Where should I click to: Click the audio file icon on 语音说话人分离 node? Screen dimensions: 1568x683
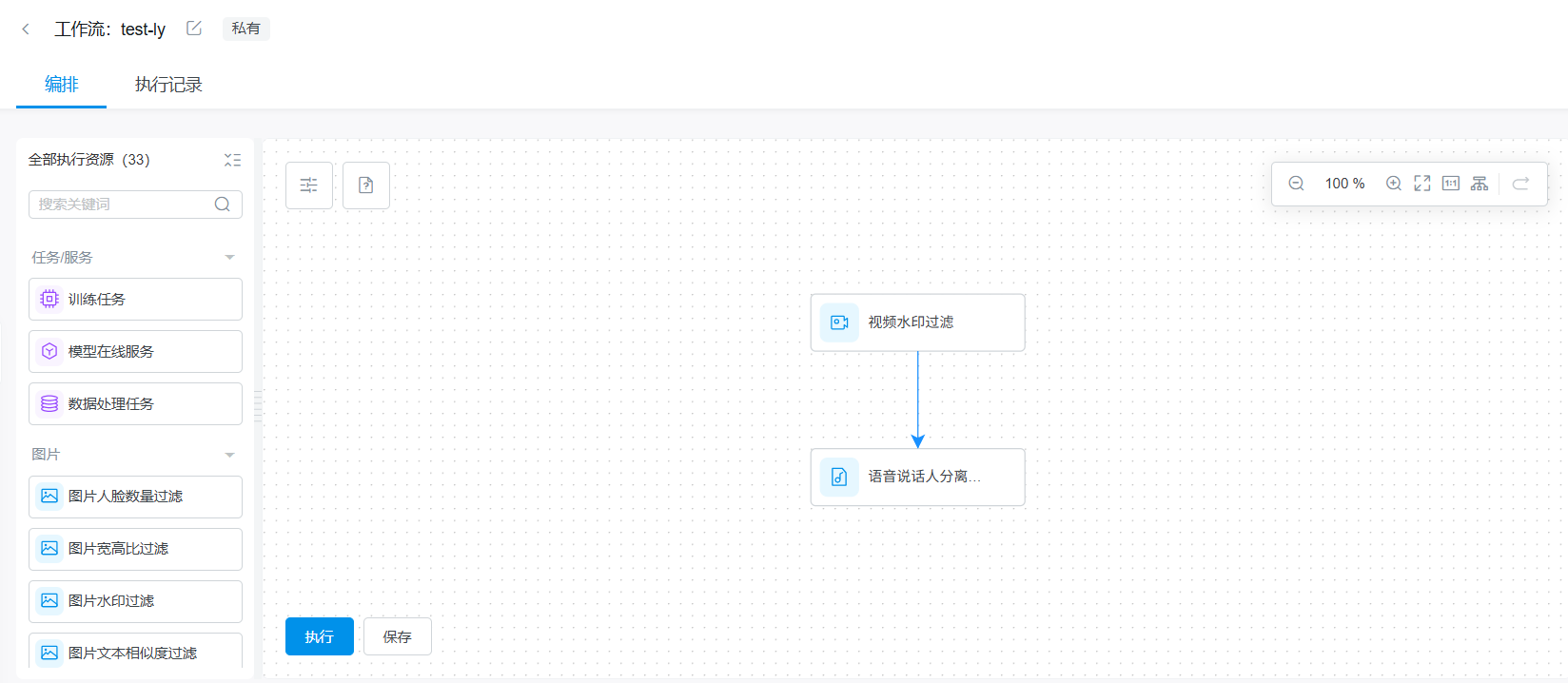(x=839, y=477)
